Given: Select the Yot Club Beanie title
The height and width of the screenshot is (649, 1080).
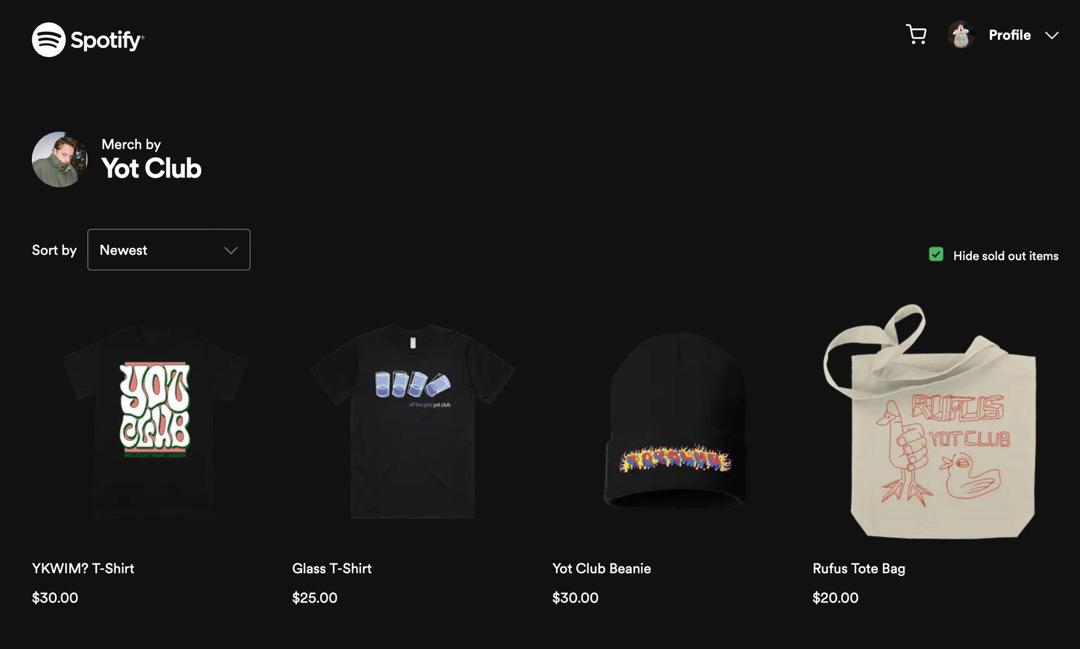Looking at the screenshot, I should tap(601, 568).
